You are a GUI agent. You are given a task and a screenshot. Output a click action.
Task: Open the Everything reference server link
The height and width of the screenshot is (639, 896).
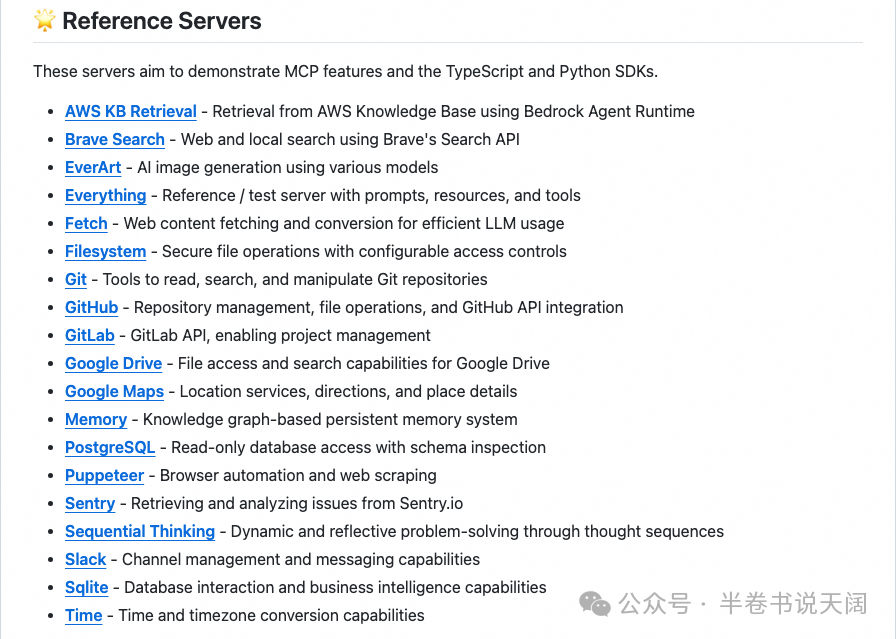point(105,196)
